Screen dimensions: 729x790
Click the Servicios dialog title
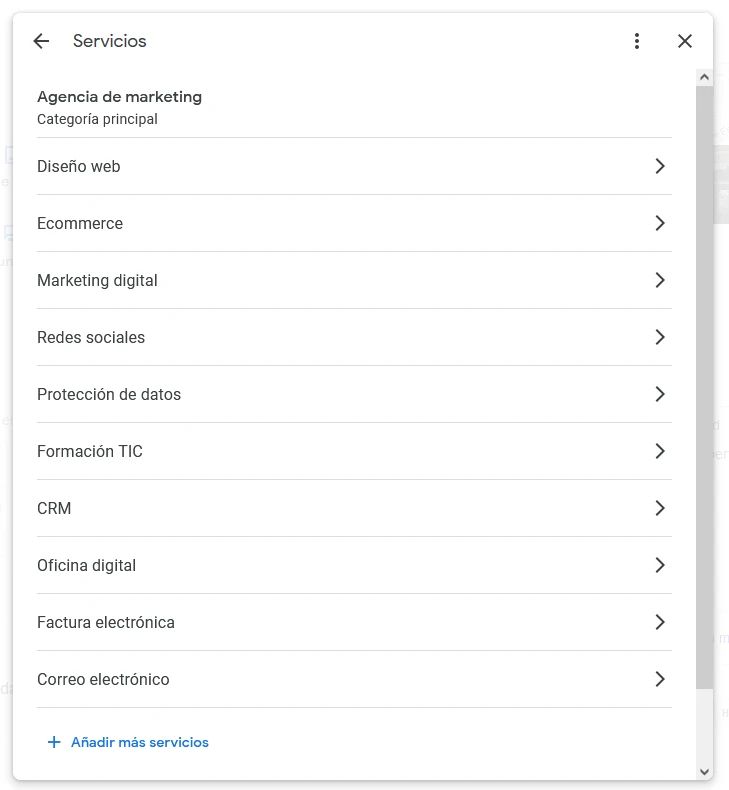click(110, 41)
